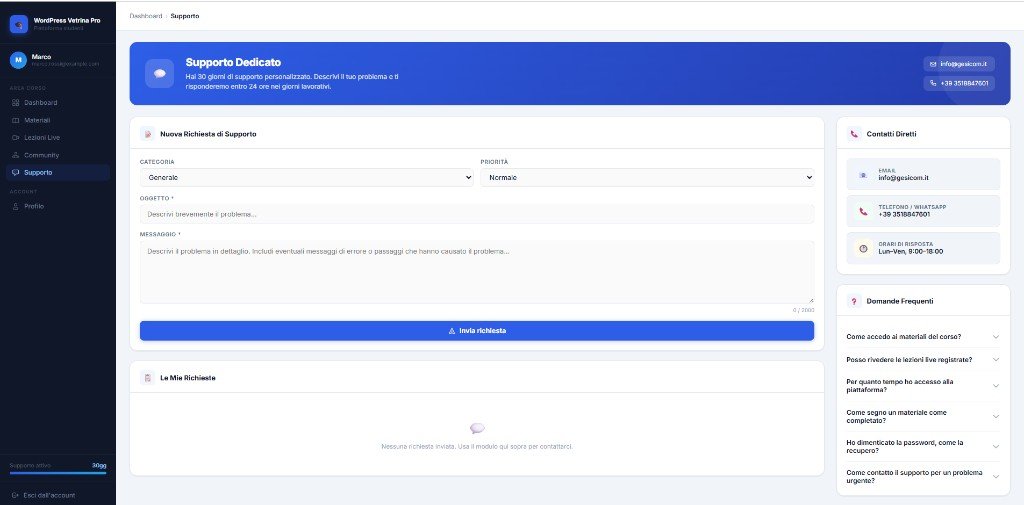Click the phone icon beside Contatti Diretti heading
The width and height of the screenshot is (1024, 505).
(x=854, y=134)
